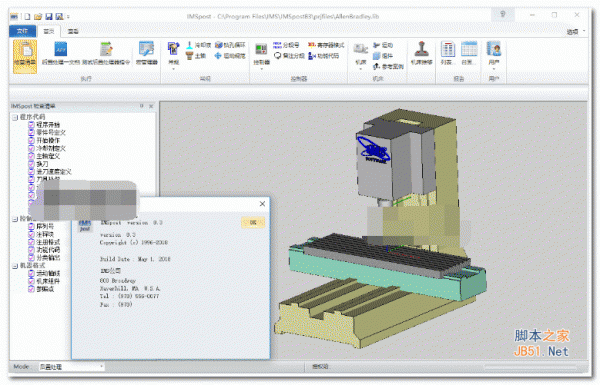Open the joystick machine jog icon

[x=421, y=49]
